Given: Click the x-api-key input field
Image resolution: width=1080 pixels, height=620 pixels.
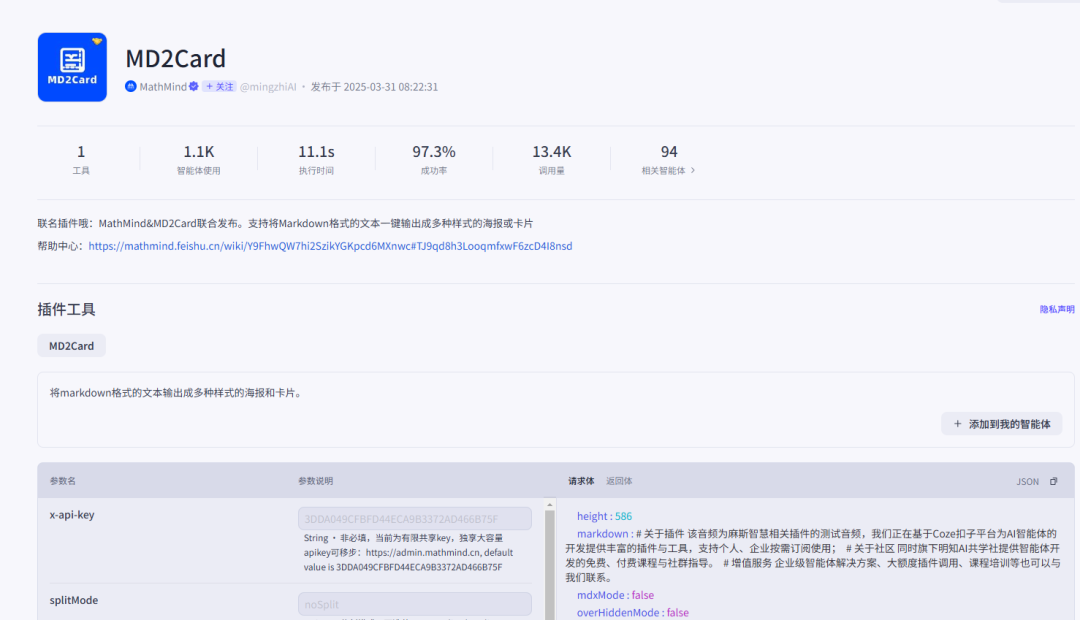Looking at the screenshot, I should 414,519.
